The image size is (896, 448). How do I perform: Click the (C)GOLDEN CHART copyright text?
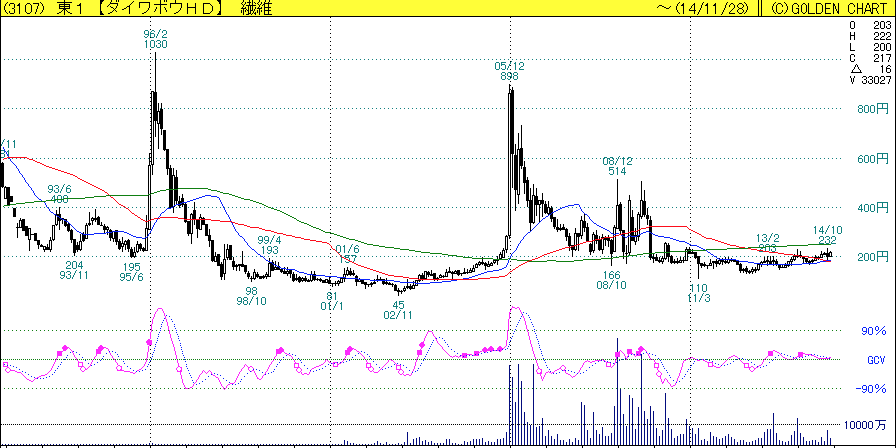pos(828,9)
